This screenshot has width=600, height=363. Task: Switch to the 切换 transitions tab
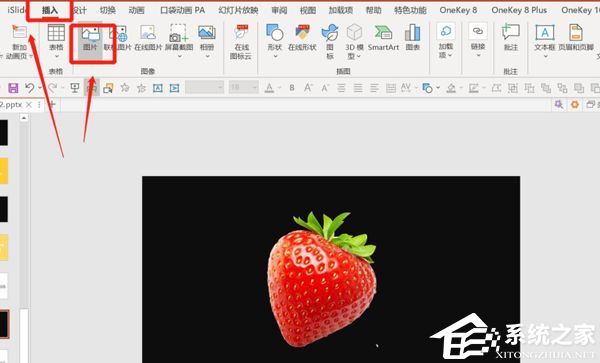[x=108, y=10]
